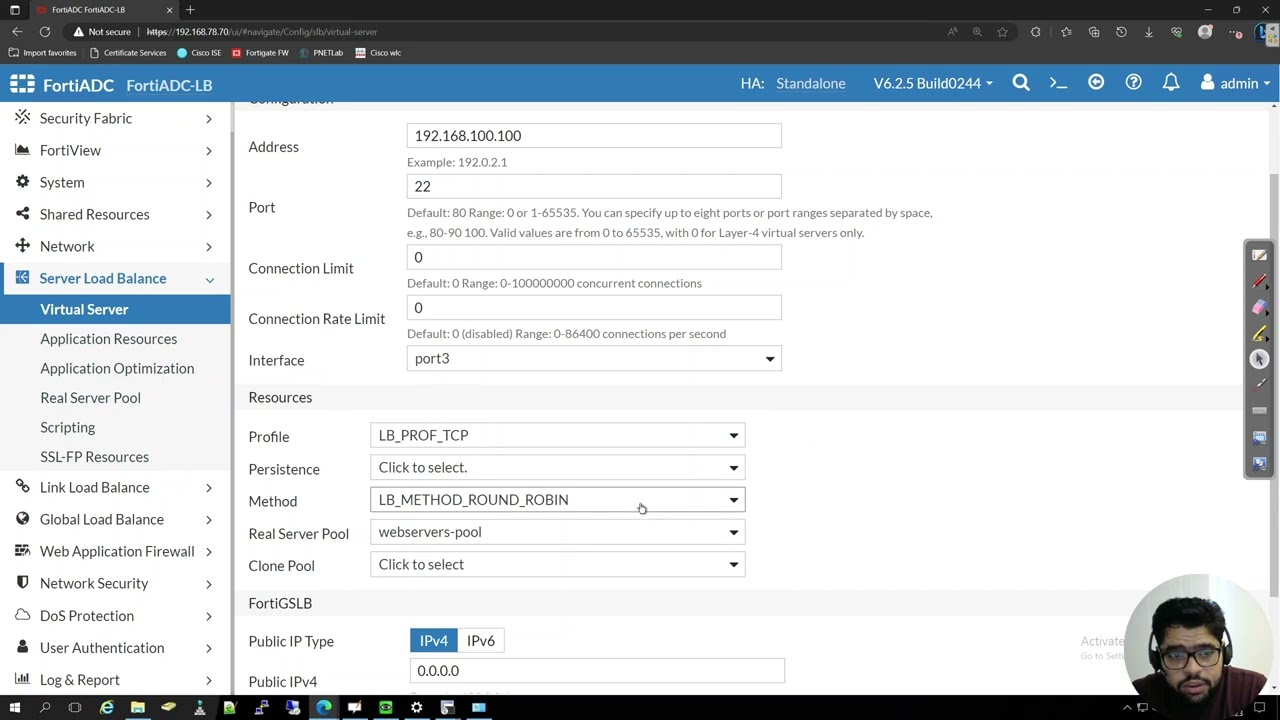This screenshot has width=1280, height=720.
Task: Open the V6.2.5 Build0244 version dropdown
Action: (x=933, y=83)
